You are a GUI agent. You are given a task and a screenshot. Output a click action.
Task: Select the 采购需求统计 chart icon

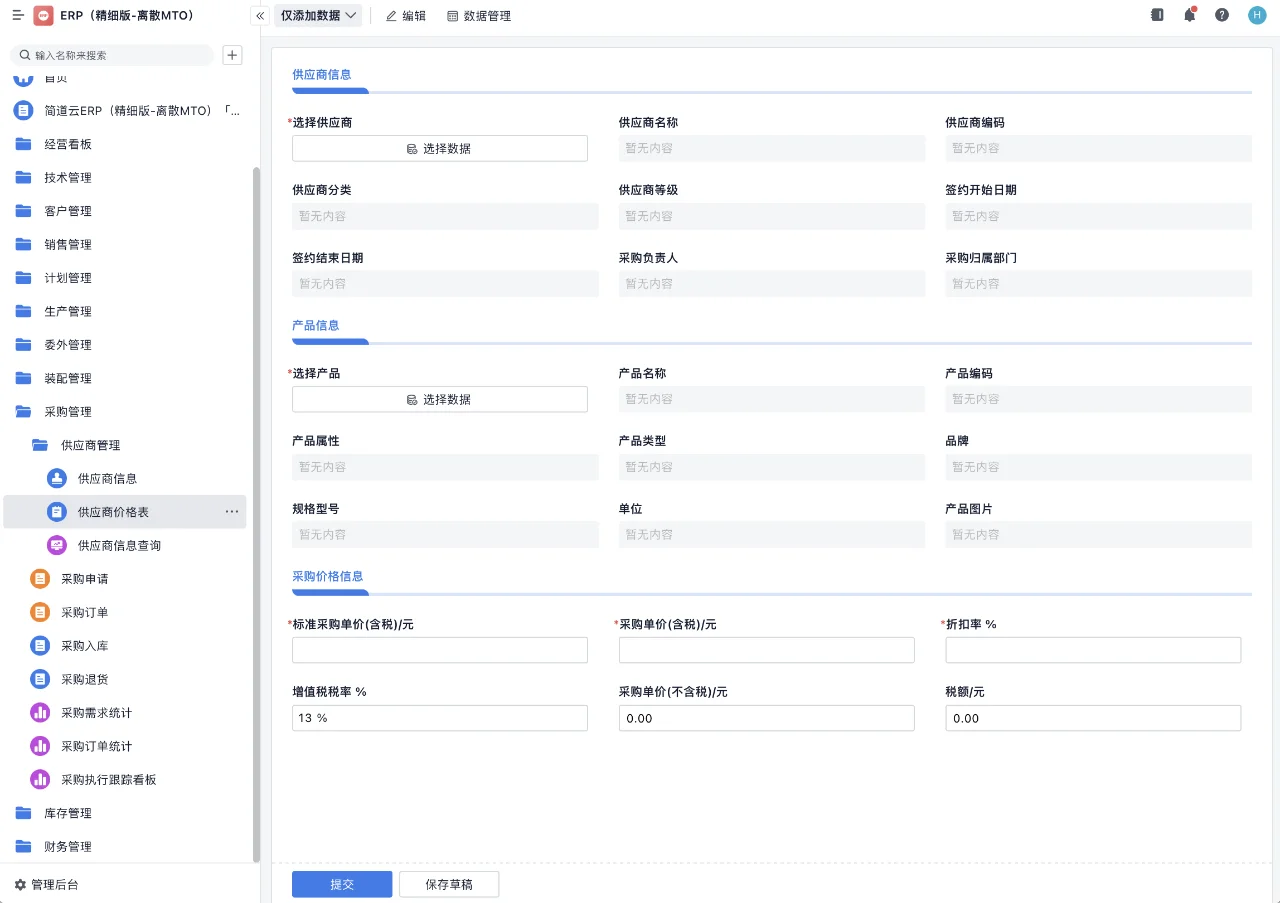click(39, 712)
